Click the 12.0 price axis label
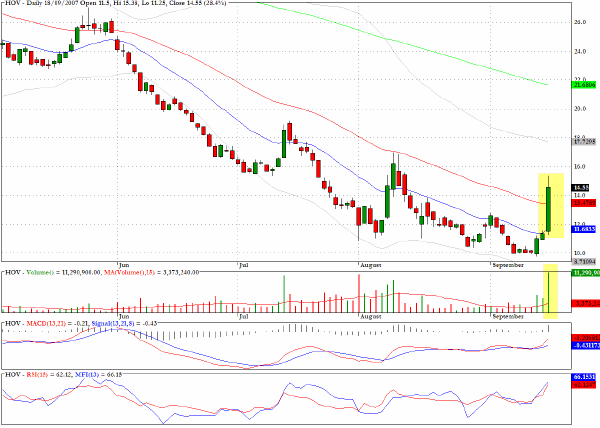 coord(580,223)
